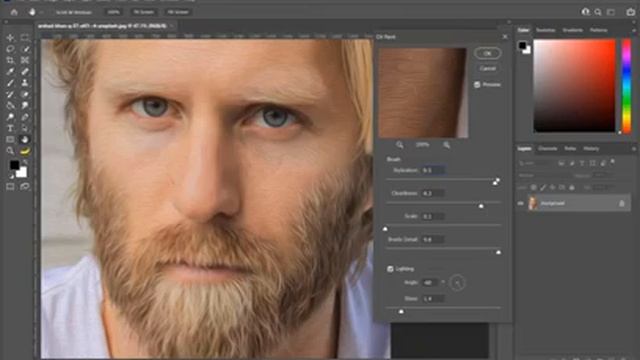
Task: Open Layers panel flyout menu
Action: click(634, 149)
